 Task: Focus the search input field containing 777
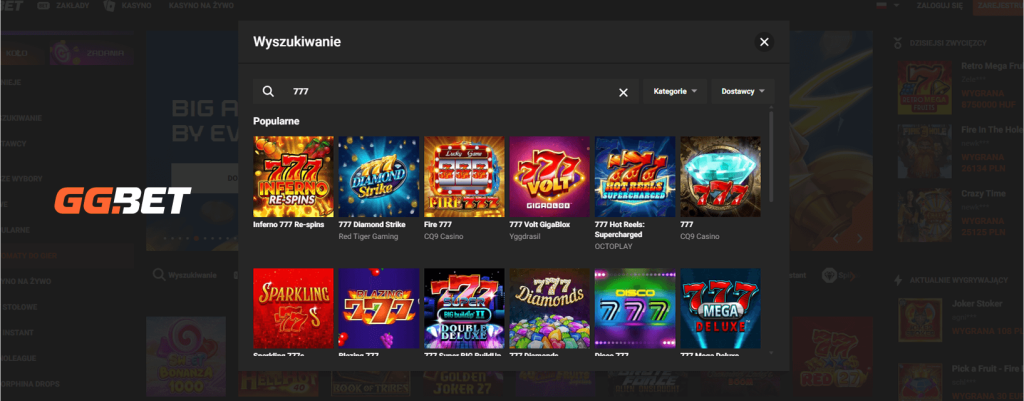445,92
